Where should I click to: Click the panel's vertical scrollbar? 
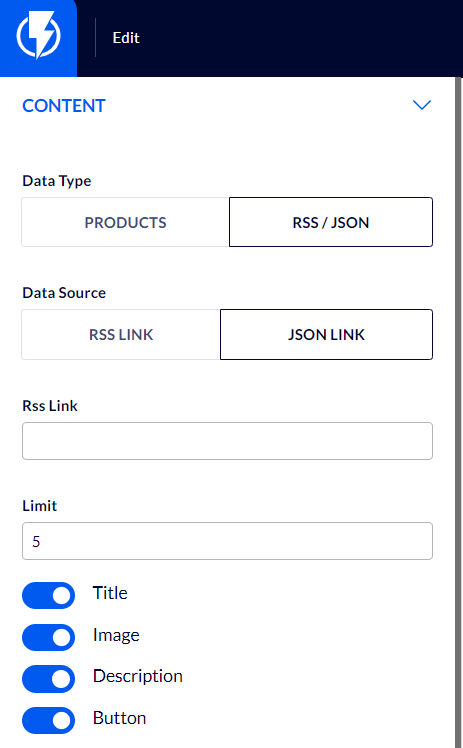point(458,412)
